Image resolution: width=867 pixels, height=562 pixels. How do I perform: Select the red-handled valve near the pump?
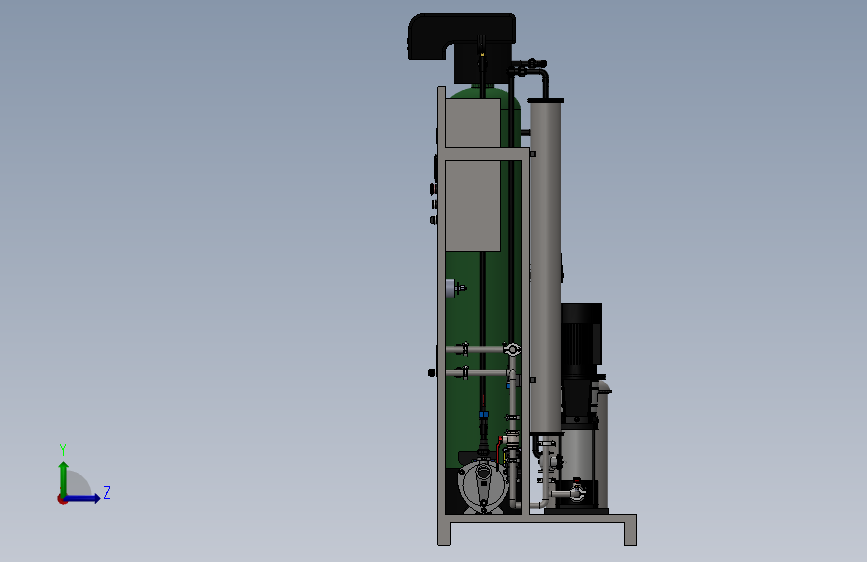coord(499,449)
